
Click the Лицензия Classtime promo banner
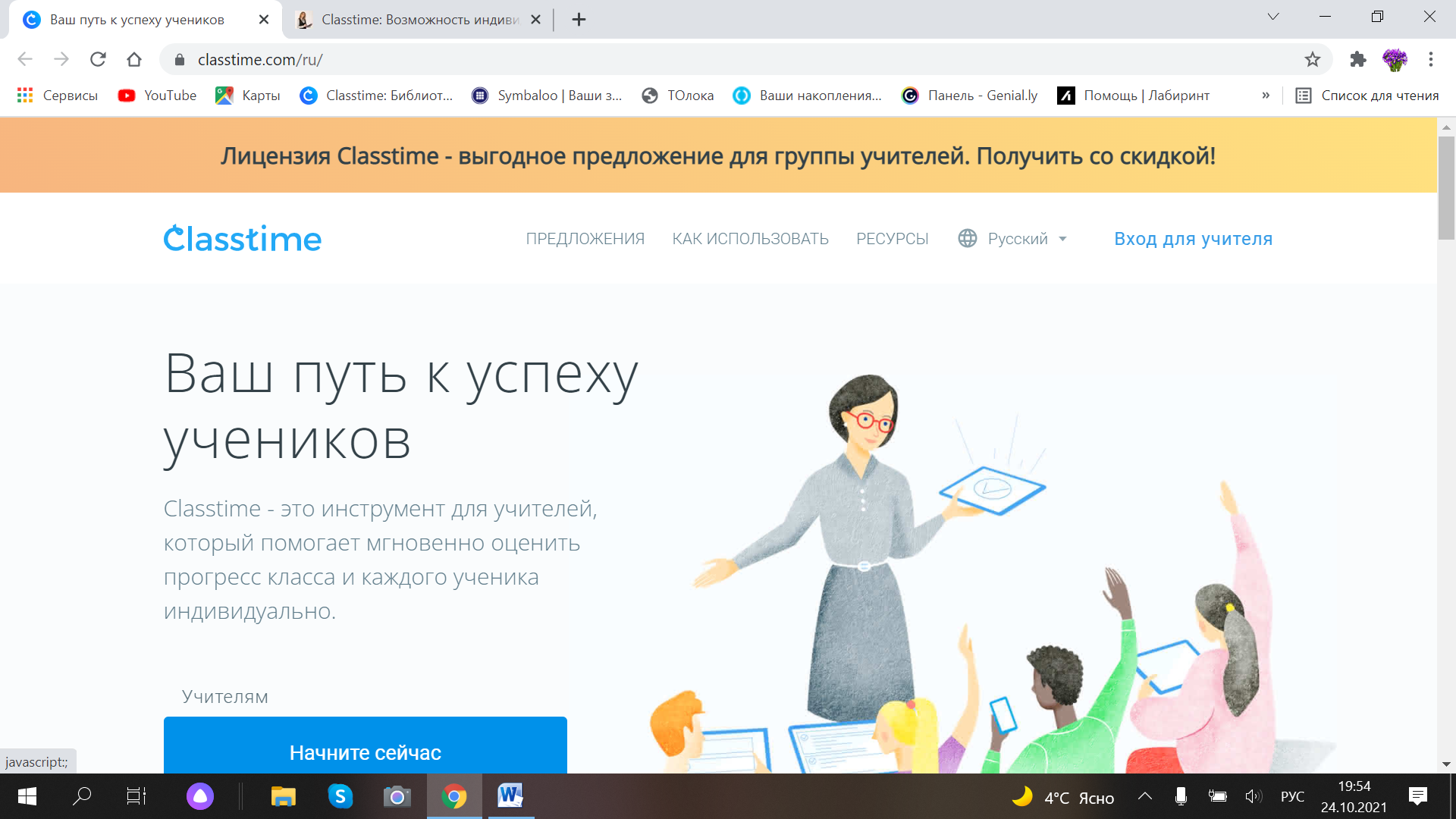coord(718,155)
